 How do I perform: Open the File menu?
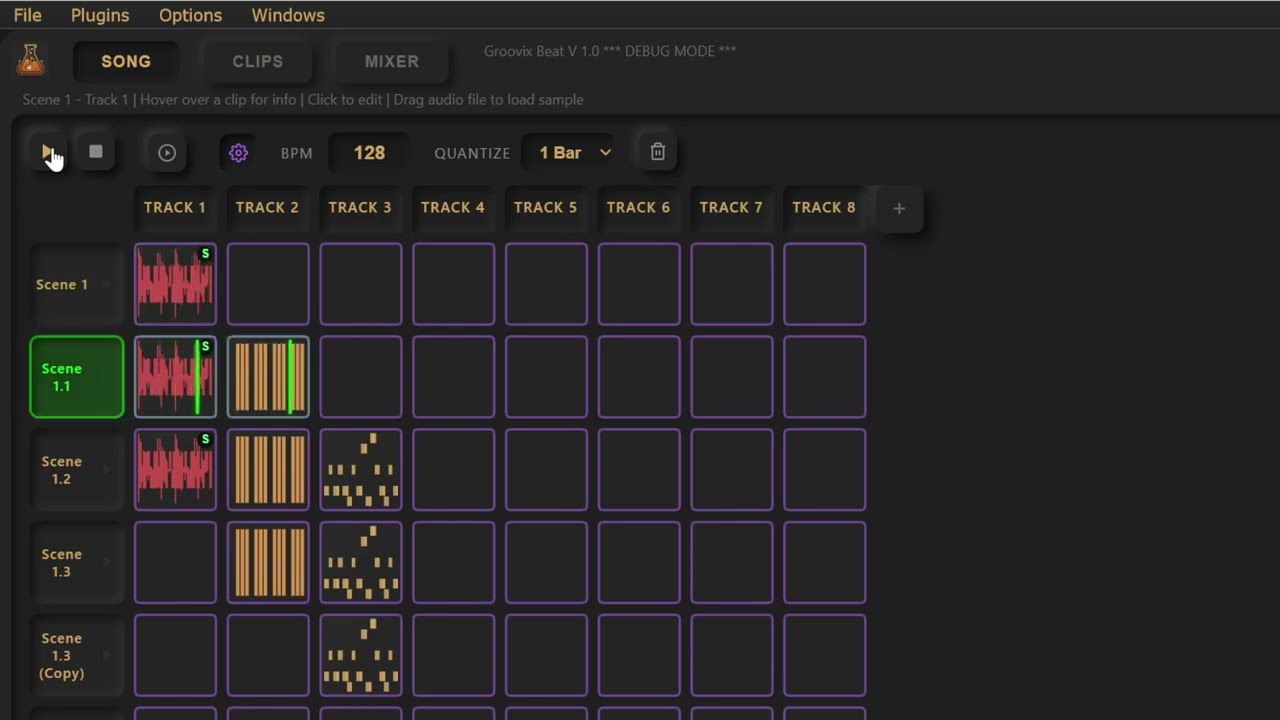click(28, 15)
